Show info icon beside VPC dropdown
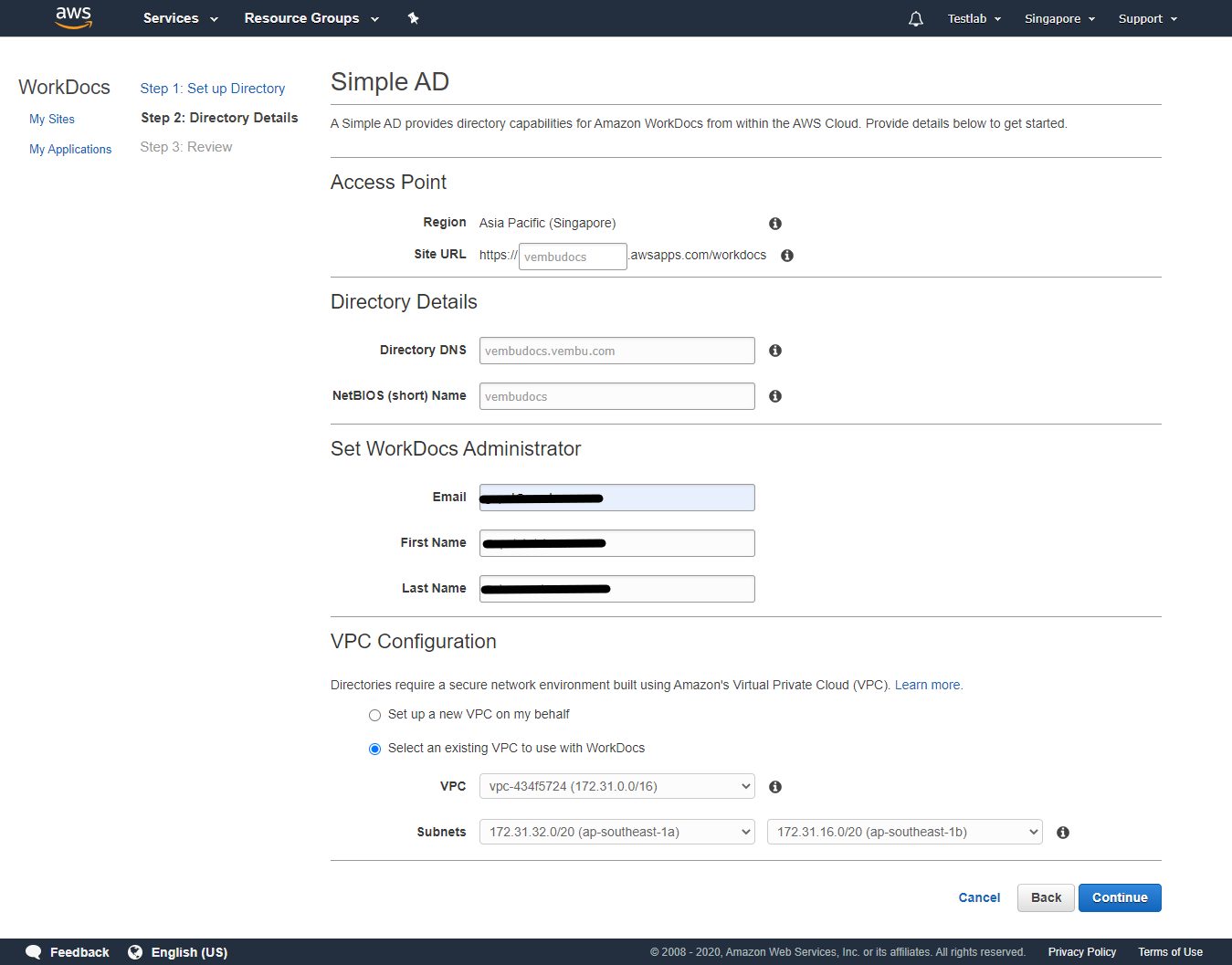The height and width of the screenshot is (965, 1232). pyautogui.click(x=775, y=787)
